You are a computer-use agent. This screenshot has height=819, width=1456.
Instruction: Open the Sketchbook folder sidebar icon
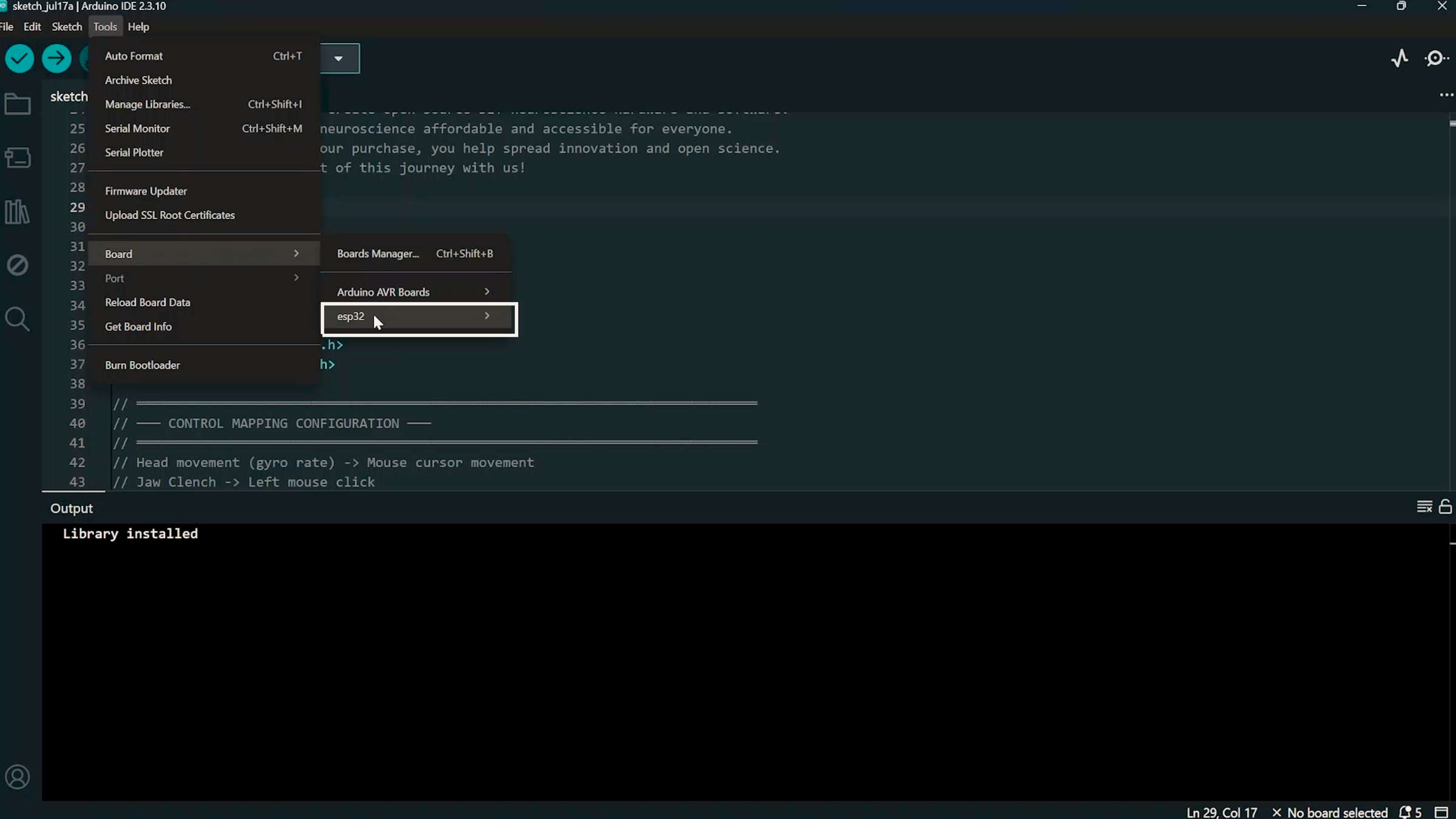tap(18, 104)
